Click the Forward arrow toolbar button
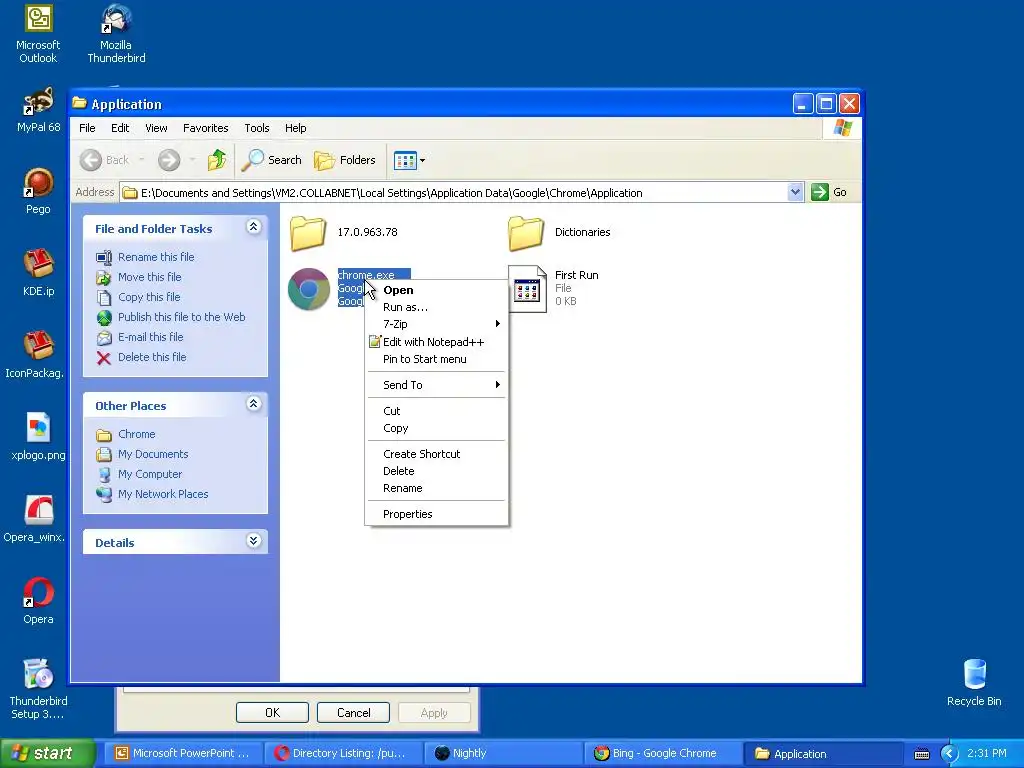The image size is (1024, 768). [169, 160]
